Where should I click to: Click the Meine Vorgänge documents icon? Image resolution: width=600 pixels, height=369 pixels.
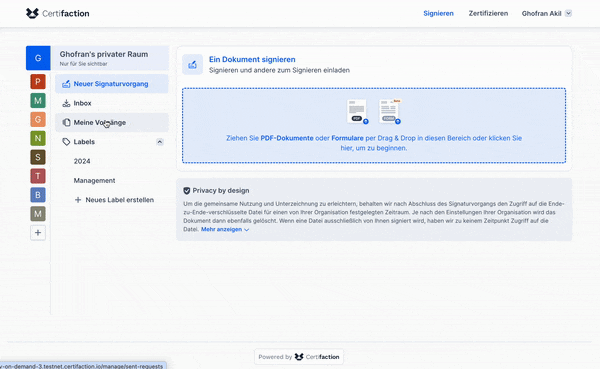[66, 122]
